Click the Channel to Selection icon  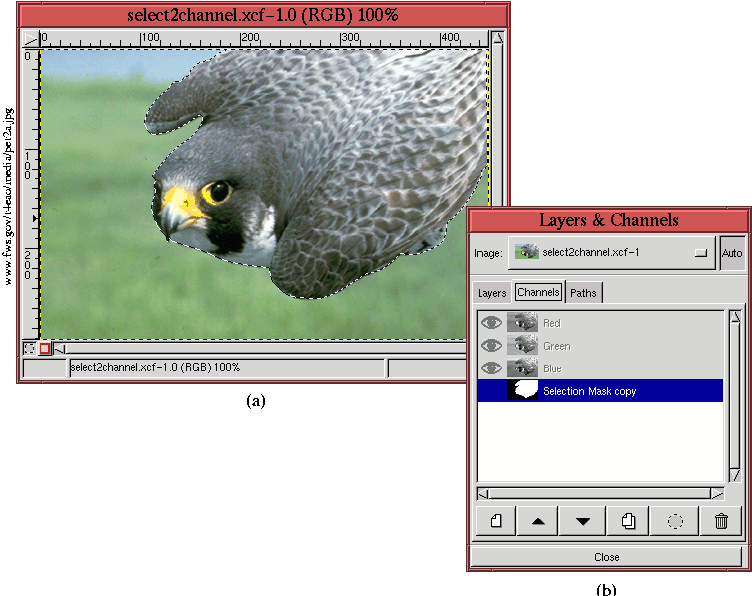(x=675, y=521)
